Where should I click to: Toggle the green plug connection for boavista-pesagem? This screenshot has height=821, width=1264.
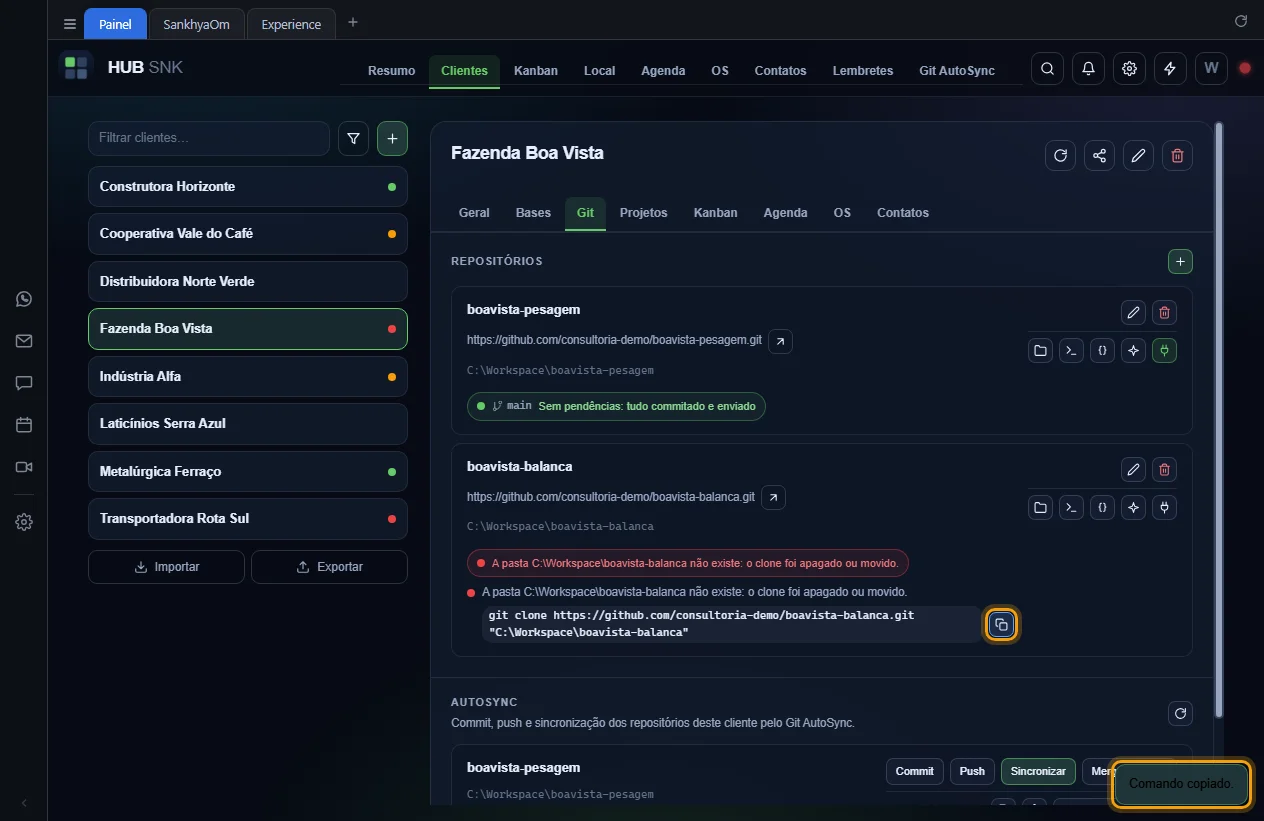1164,351
